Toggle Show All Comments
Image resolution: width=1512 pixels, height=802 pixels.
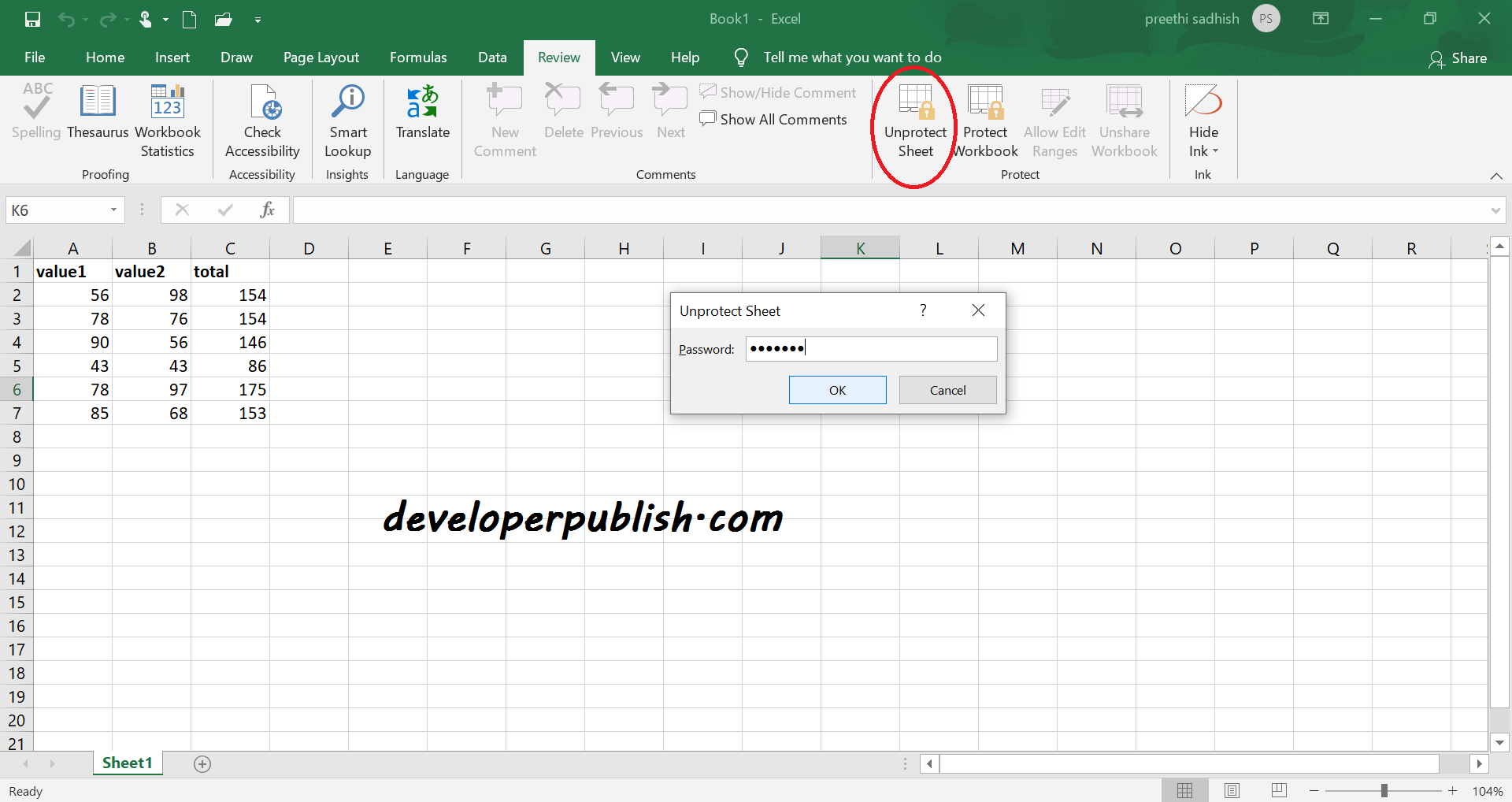pyautogui.click(x=774, y=119)
